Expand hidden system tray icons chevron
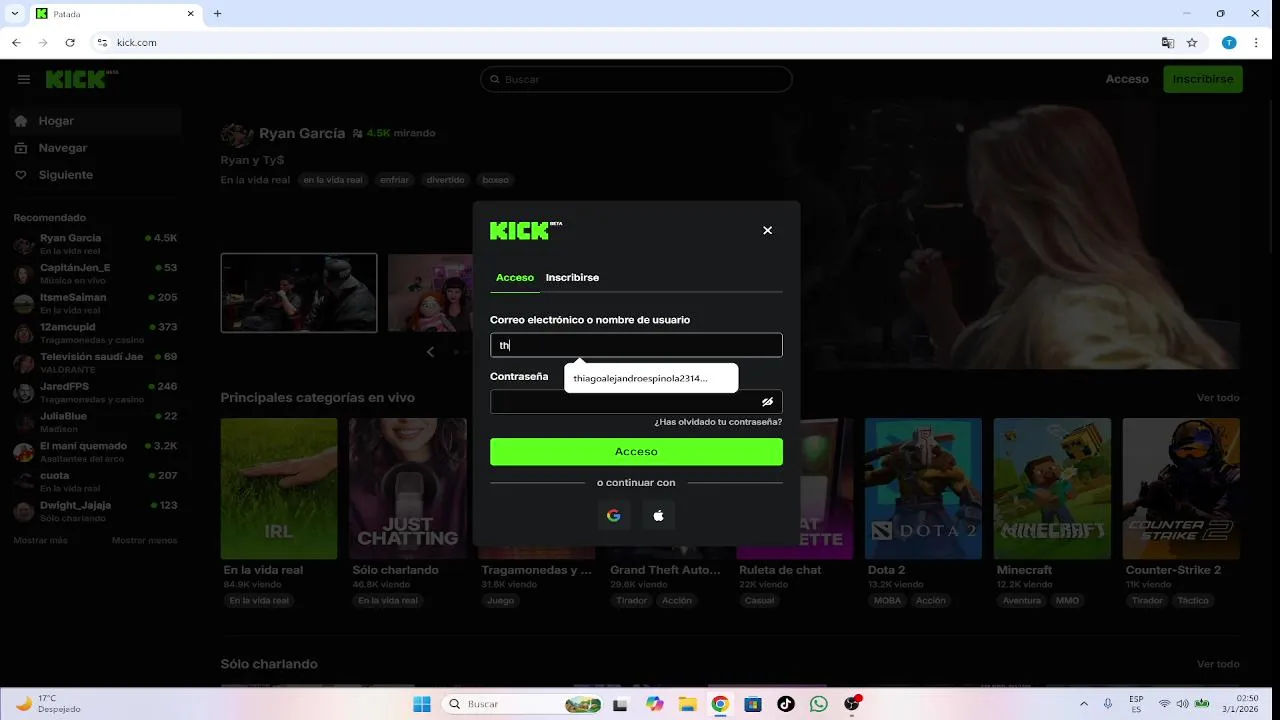1280x720 pixels. pyautogui.click(x=1084, y=704)
